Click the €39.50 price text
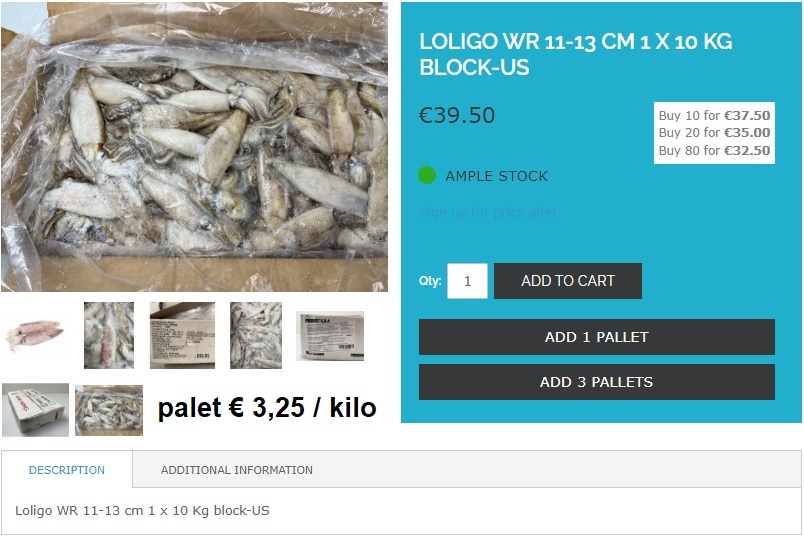This screenshot has width=804, height=540. 457,115
